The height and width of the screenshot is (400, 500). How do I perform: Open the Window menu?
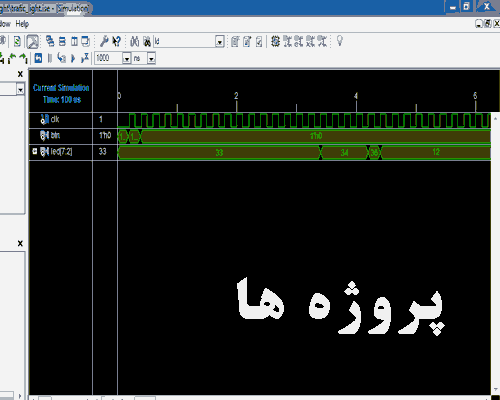[x=5, y=24]
